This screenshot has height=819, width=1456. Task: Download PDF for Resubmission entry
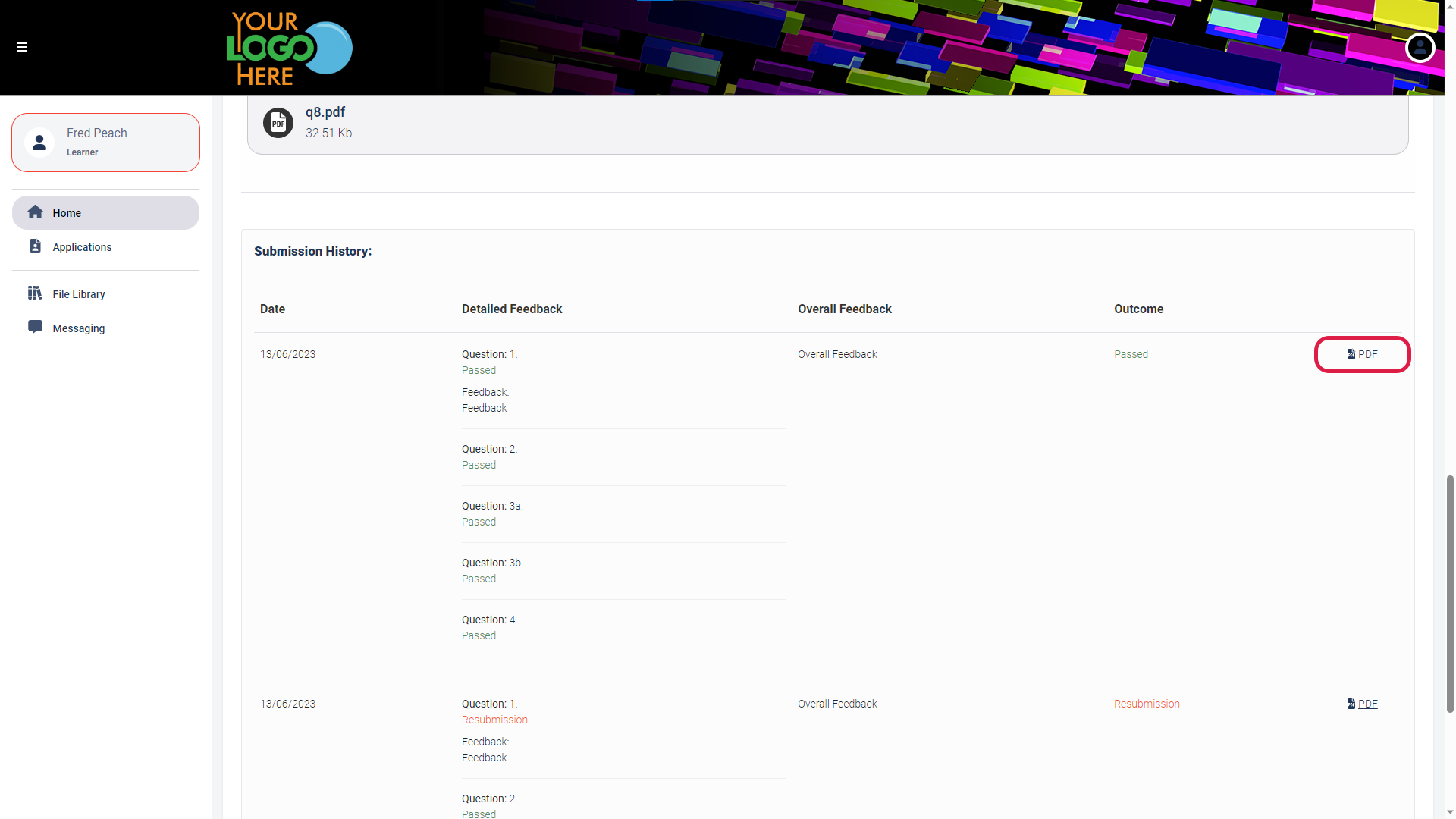click(x=1367, y=704)
